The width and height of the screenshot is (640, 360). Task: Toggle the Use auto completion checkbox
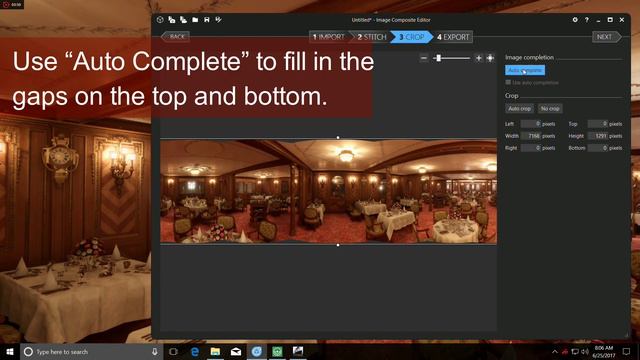(x=508, y=82)
